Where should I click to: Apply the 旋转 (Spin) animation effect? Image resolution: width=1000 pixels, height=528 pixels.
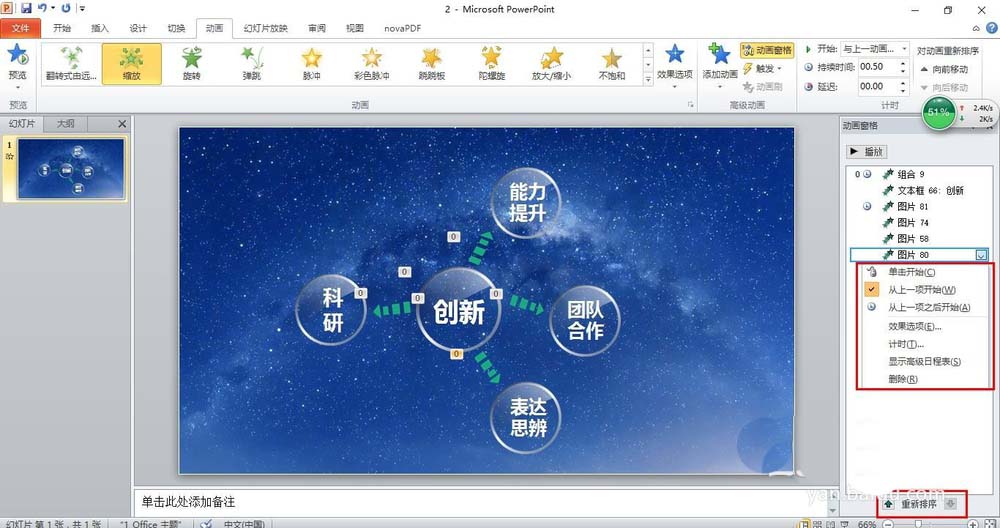[x=191, y=63]
